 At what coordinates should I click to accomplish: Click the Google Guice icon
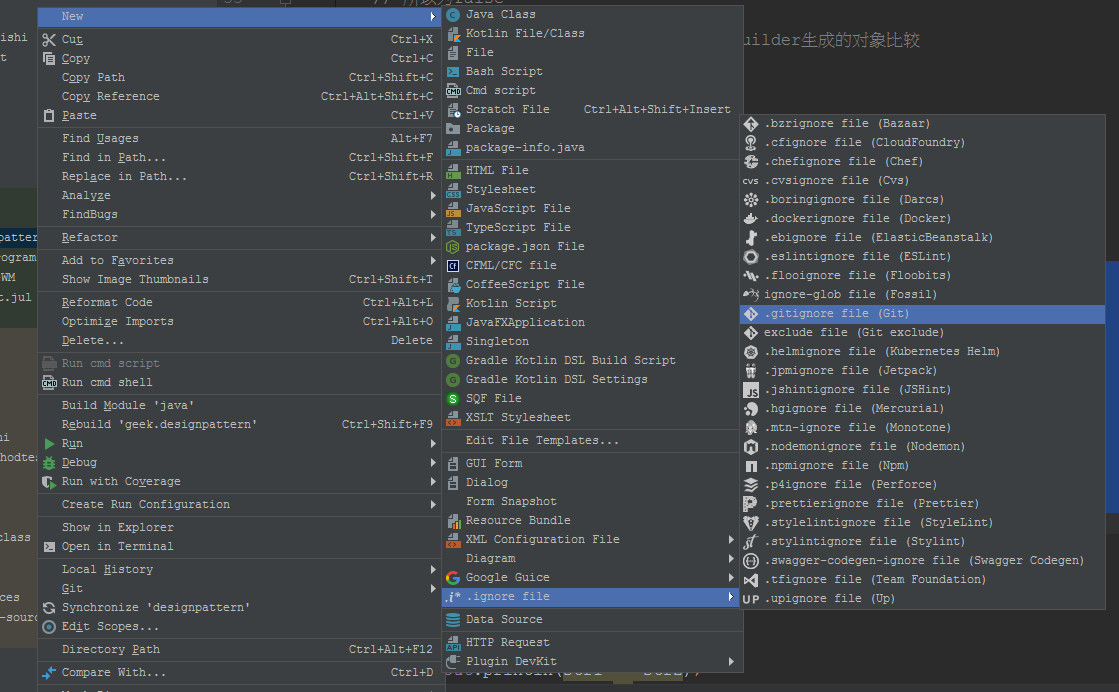452,578
